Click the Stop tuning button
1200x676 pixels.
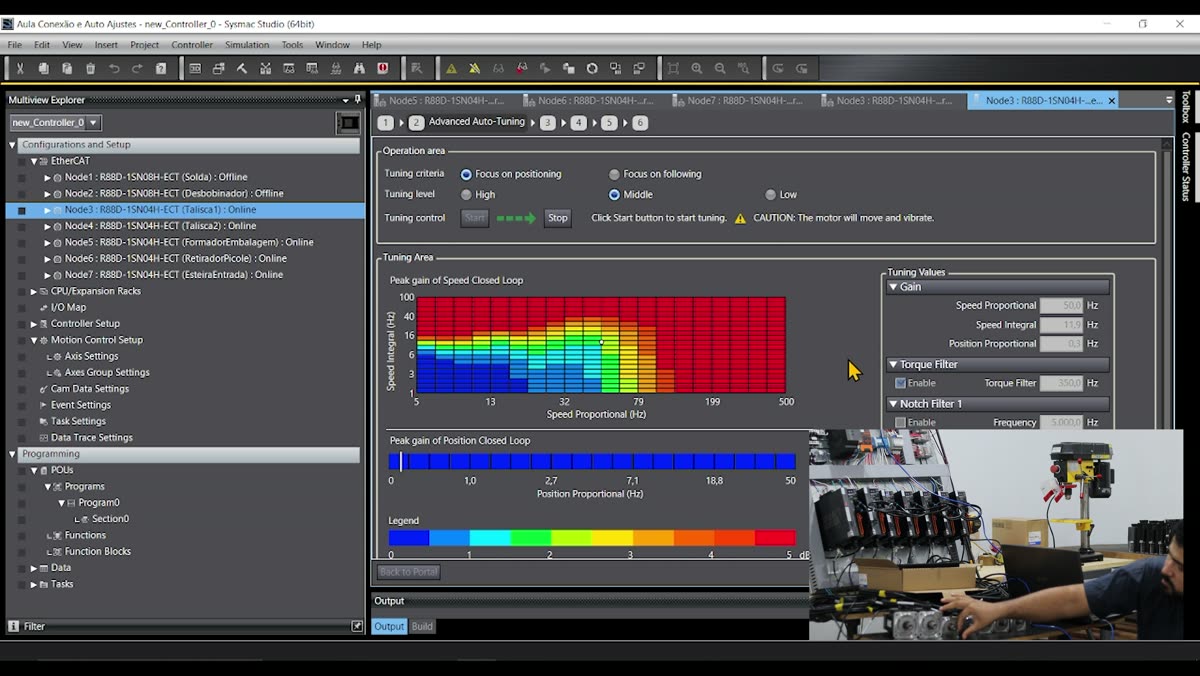tap(558, 218)
